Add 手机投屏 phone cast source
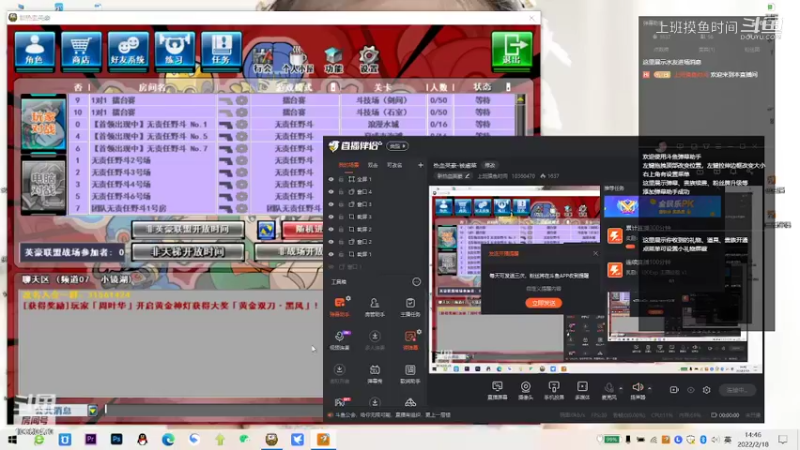This screenshot has width=800, height=450. point(554,390)
